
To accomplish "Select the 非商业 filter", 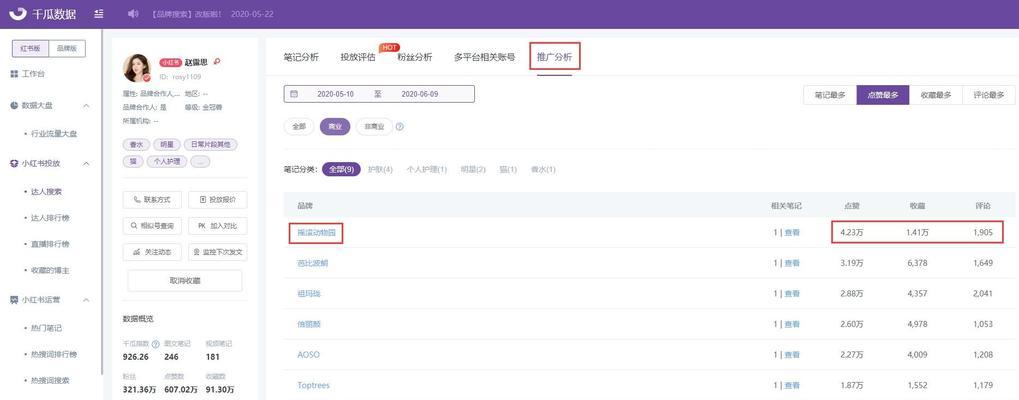I will pos(374,127).
